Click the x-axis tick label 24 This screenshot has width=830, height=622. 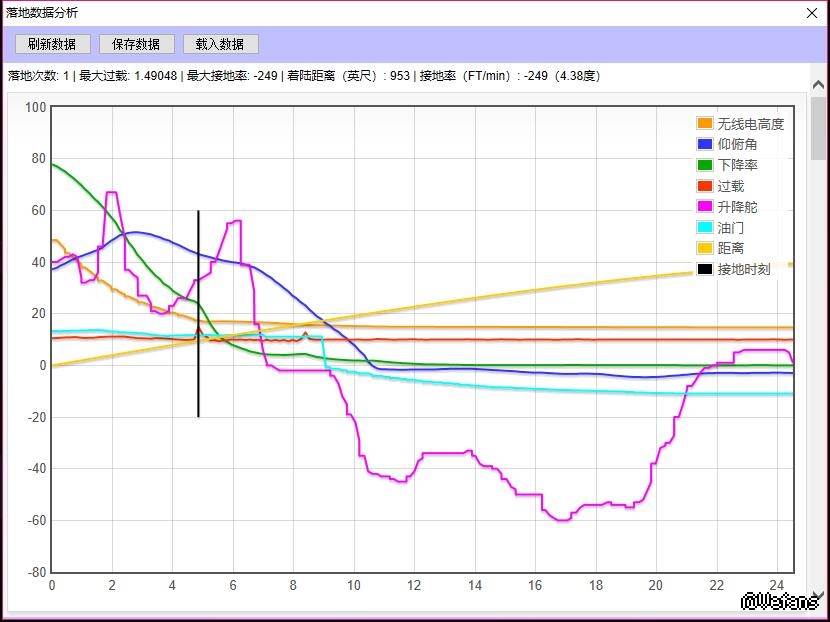point(776,586)
